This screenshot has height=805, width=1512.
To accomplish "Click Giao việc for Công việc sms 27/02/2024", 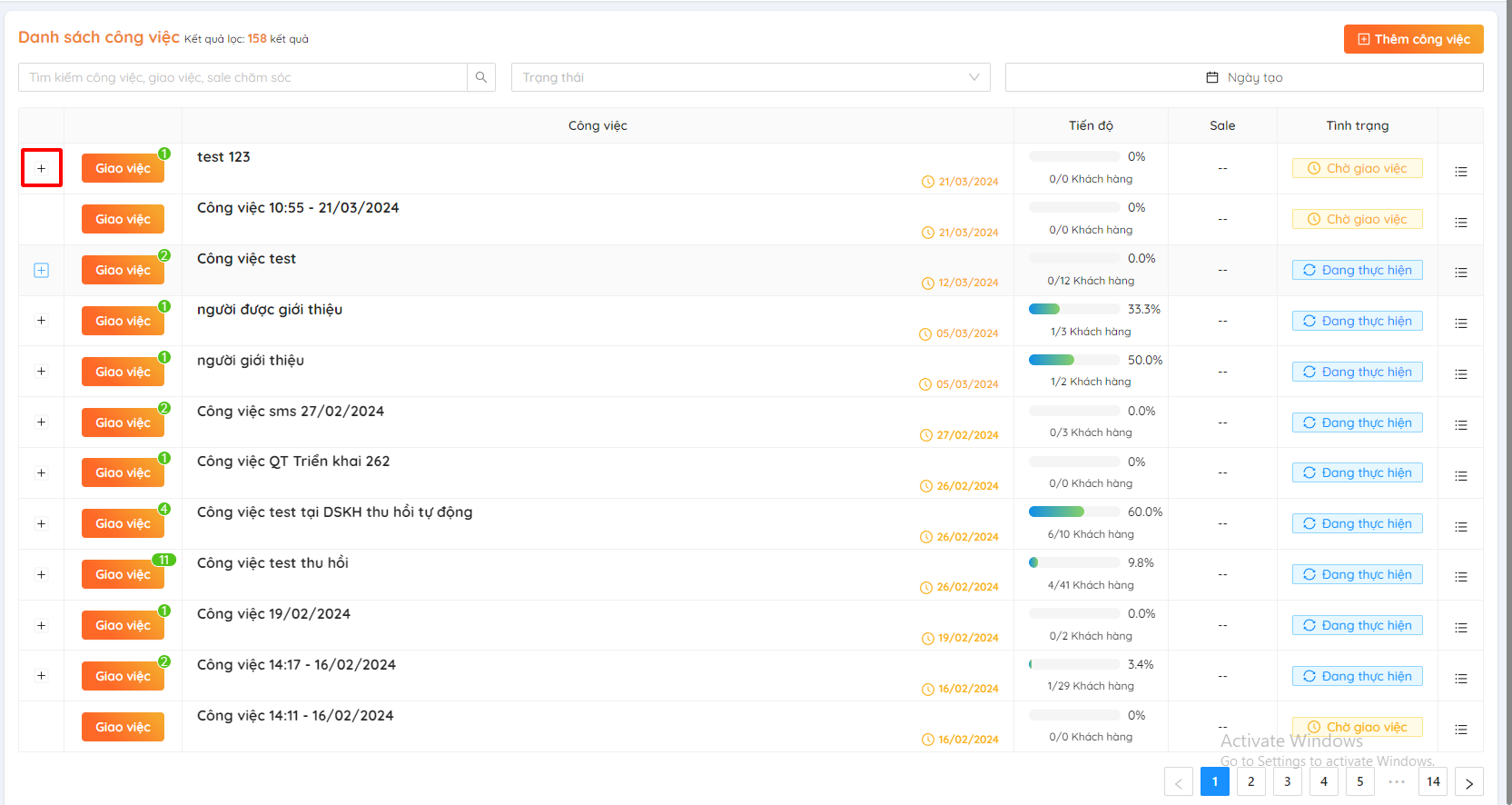I will [x=123, y=422].
